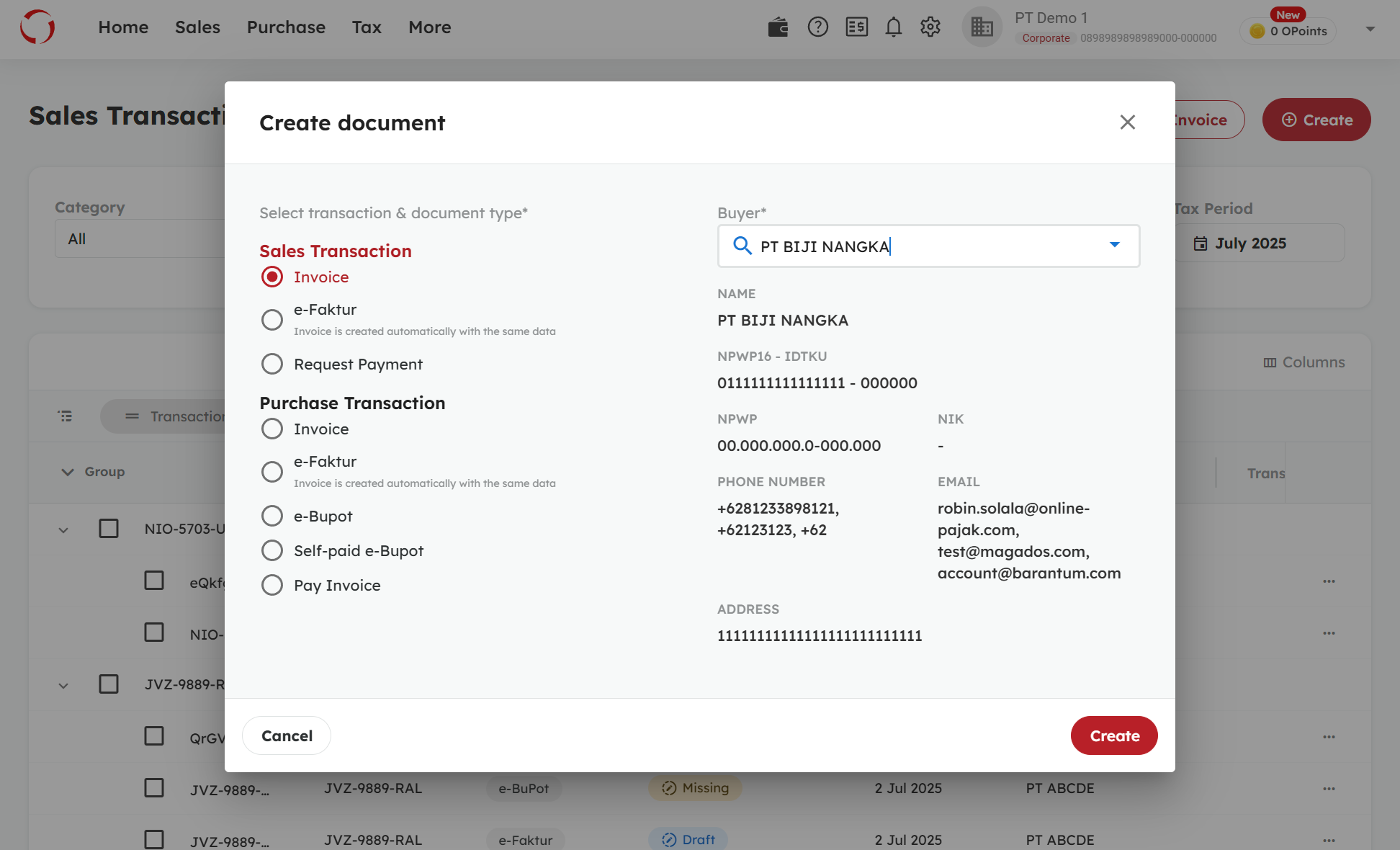Image resolution: width=1400 pixels, height=850 pixels.
Task: Select Request Payment radio option
Action: pyautogui.click(x=272, y=364)
